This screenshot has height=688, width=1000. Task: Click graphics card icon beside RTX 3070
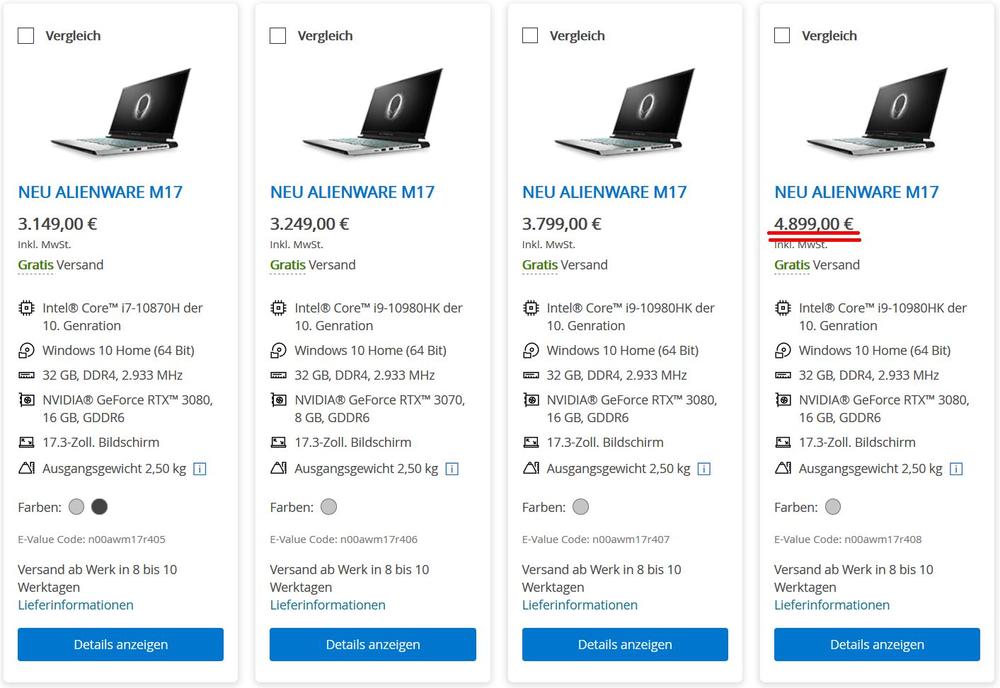click(x=278, y=400)
